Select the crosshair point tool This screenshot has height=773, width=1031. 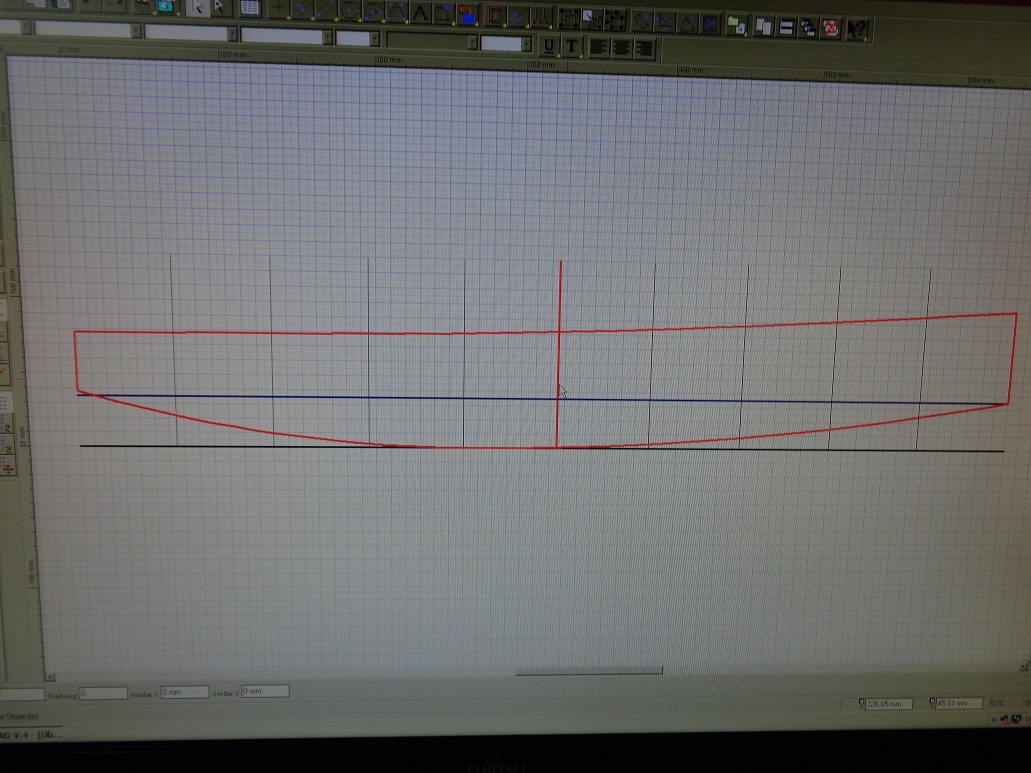click(x=279, y=10)
